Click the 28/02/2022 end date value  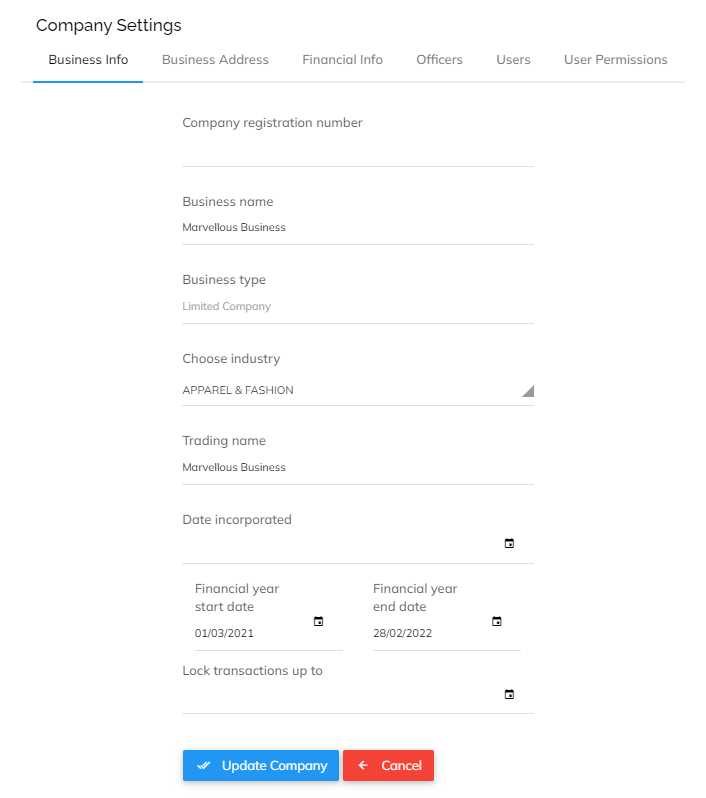(x=402, y=633)
